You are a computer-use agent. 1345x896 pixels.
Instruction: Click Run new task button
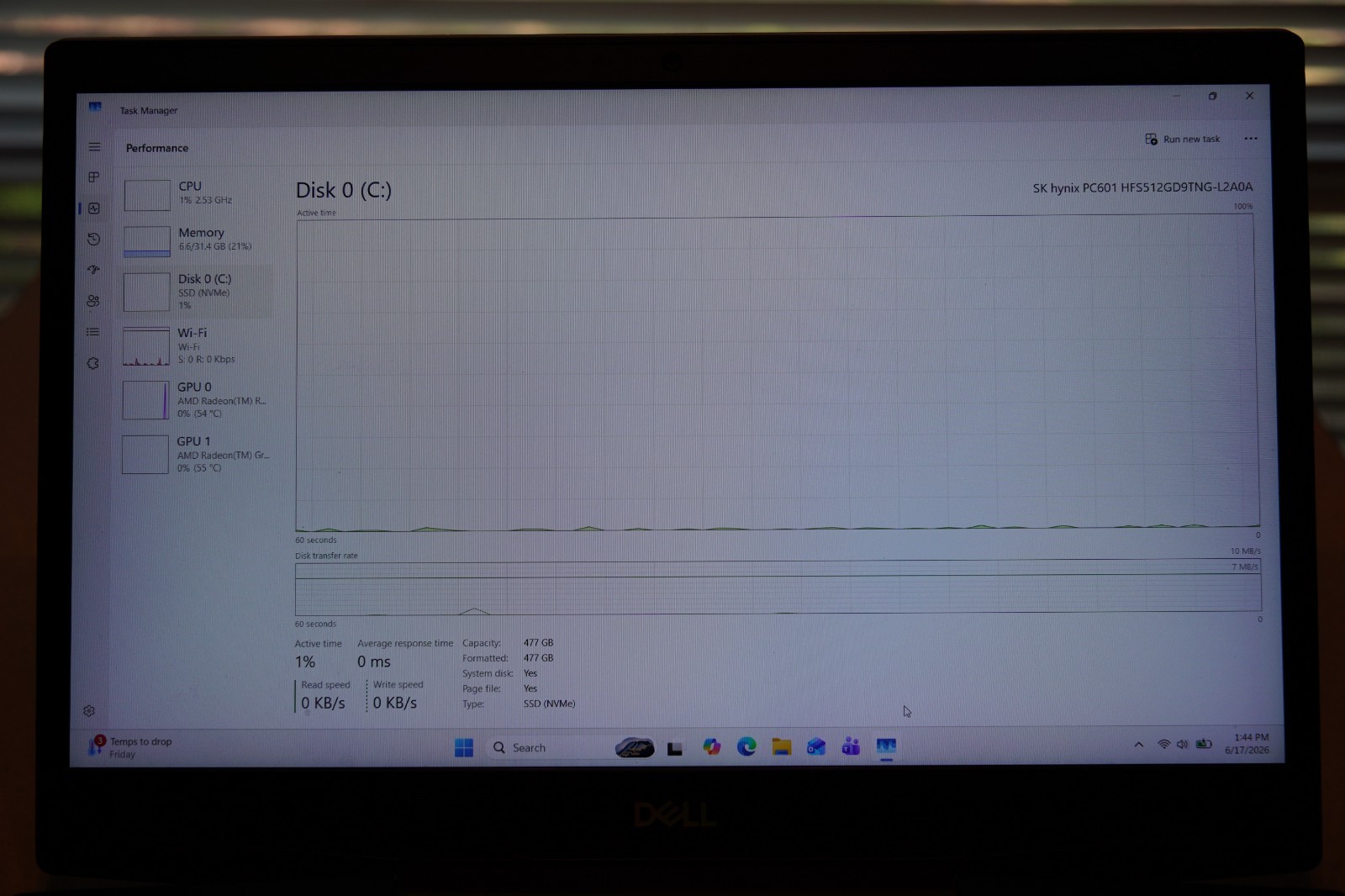click(x=1183, y=139)
